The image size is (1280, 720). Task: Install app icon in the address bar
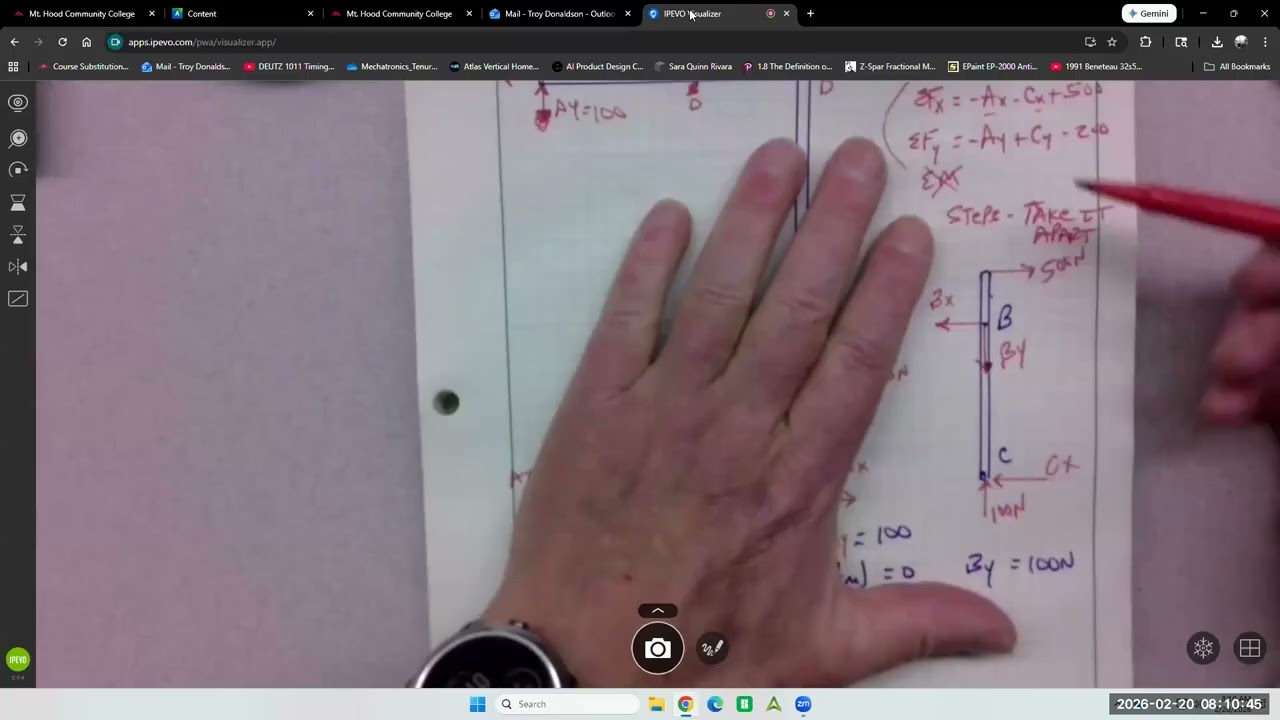coord(1090,42)
